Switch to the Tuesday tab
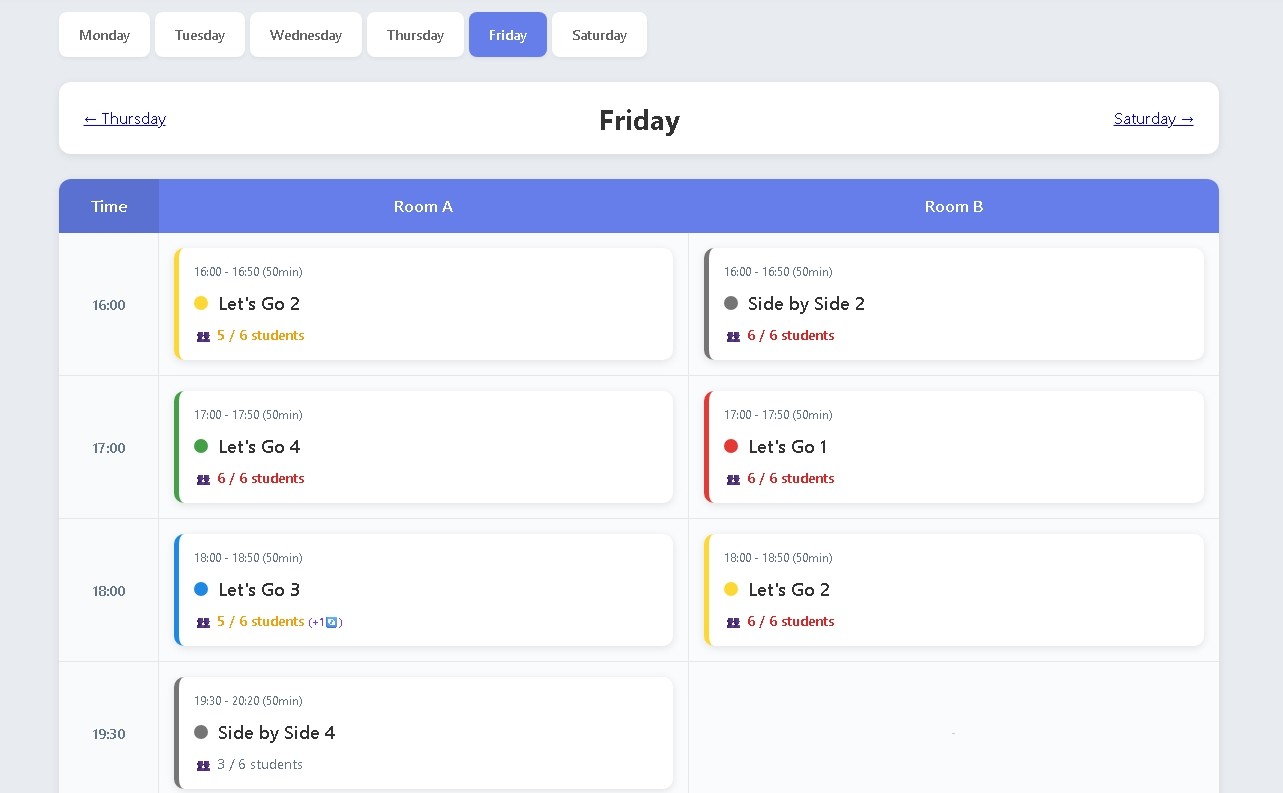The height and width of the screenshot is (793, 1283). (x=199, y=34)
